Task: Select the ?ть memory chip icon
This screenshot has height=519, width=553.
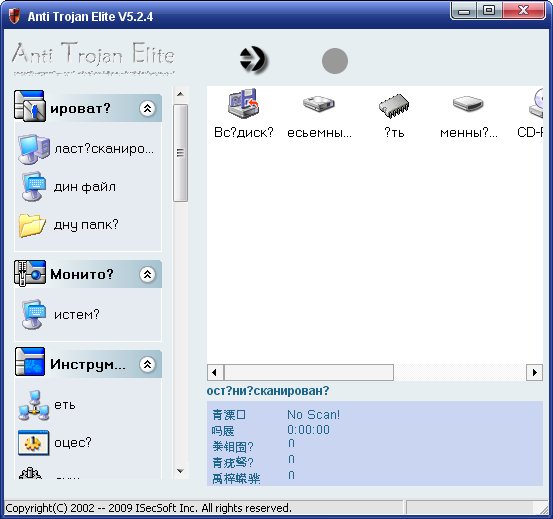Action: click(394, 106)
